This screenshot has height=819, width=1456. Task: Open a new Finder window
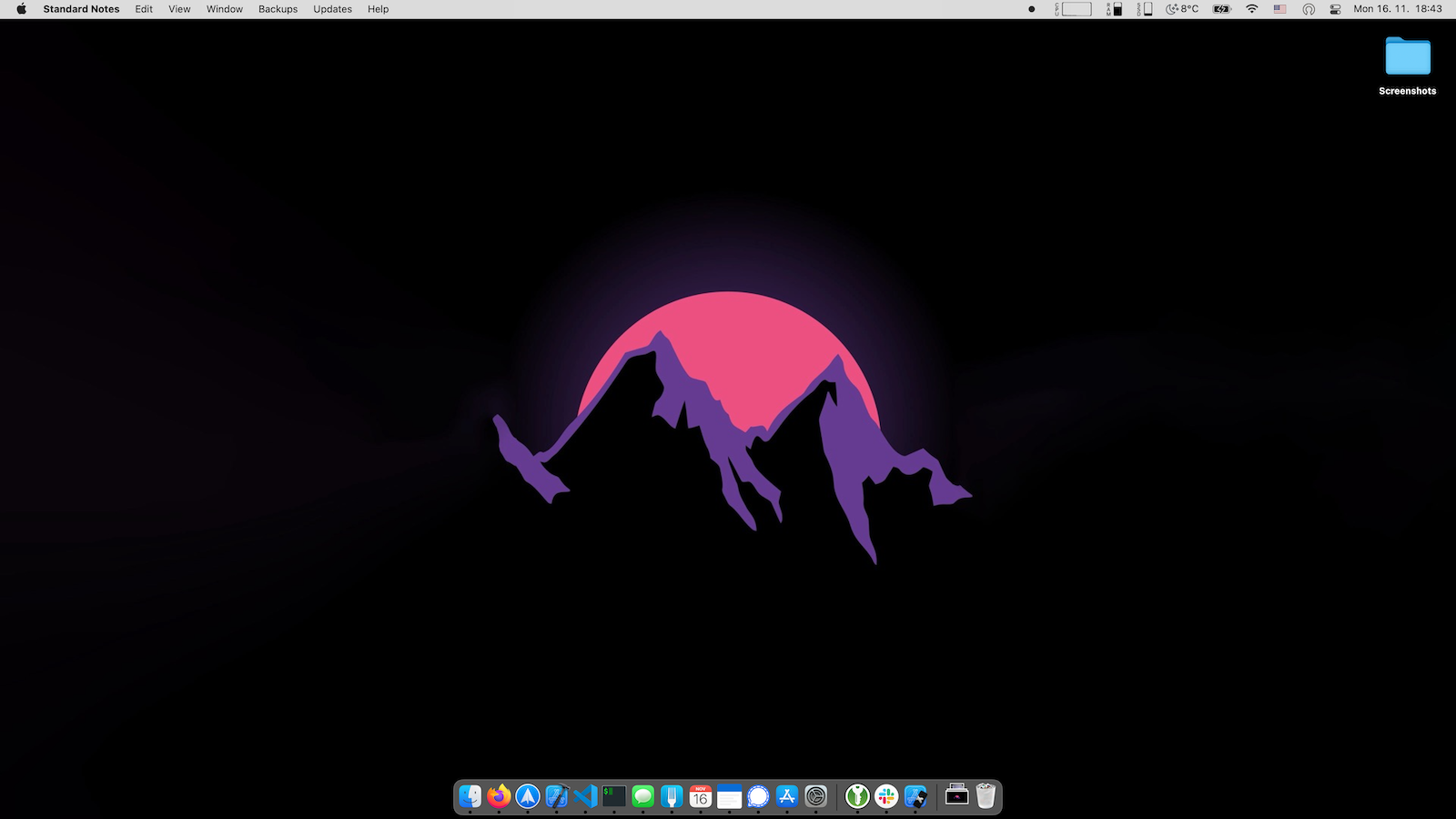[x=472, y=796]
